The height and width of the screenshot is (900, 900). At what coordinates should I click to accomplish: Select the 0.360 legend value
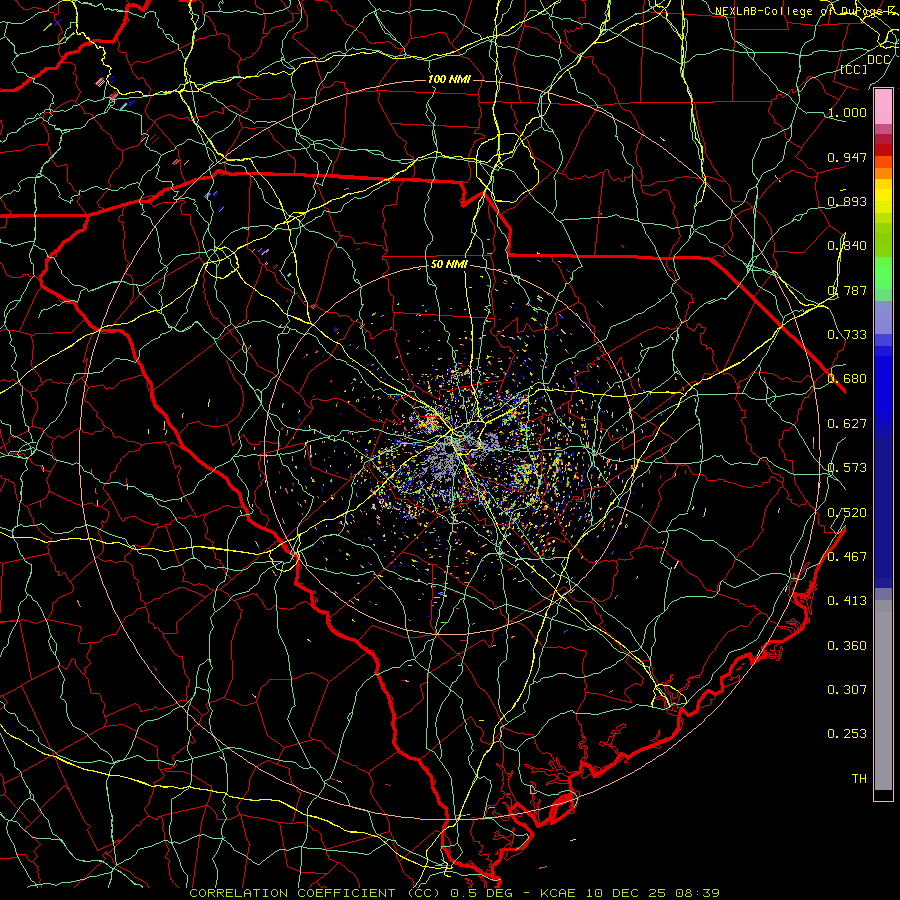[847, 645]
